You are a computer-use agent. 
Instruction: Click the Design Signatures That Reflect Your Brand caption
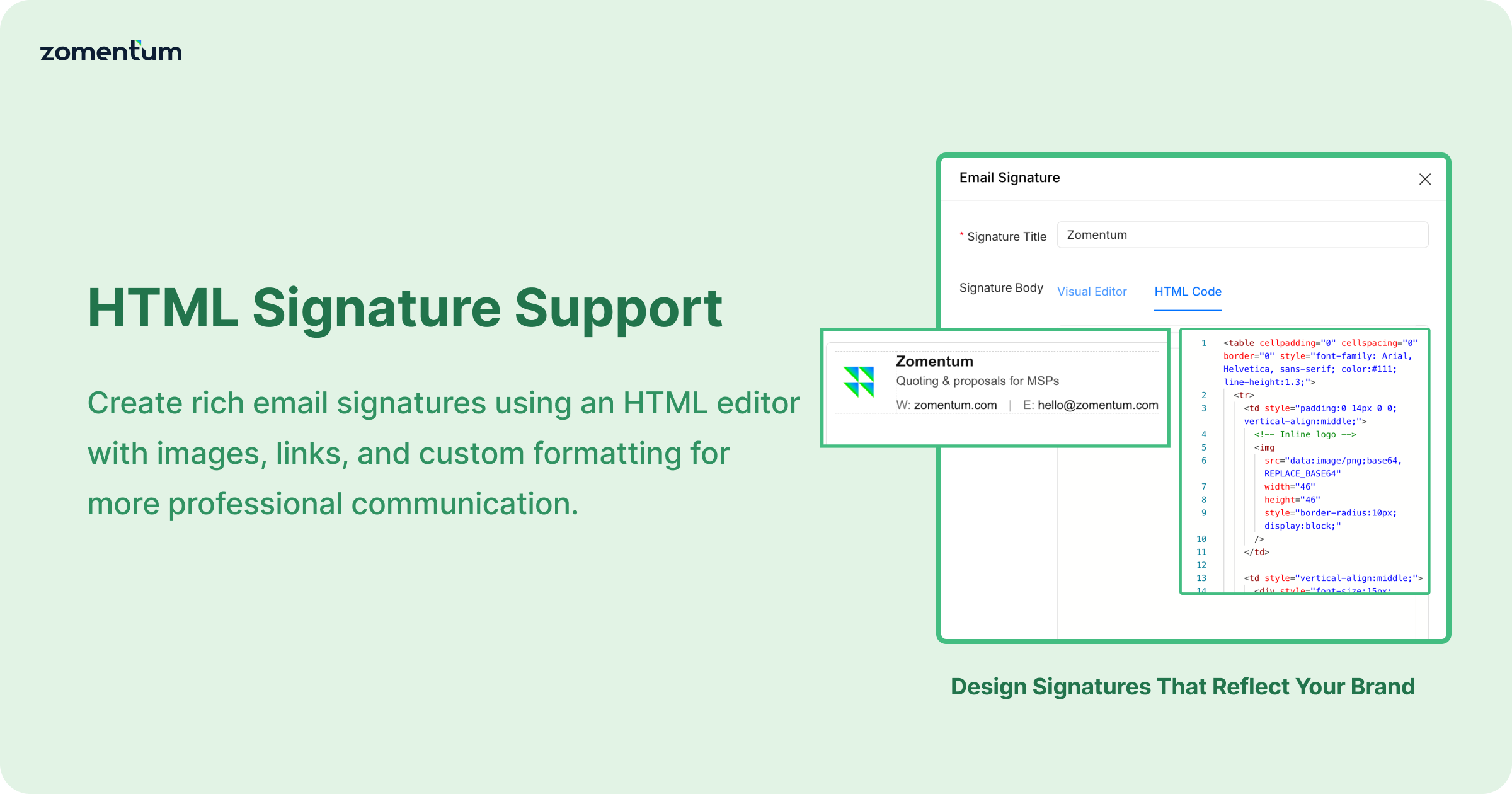pos(1183,686)
